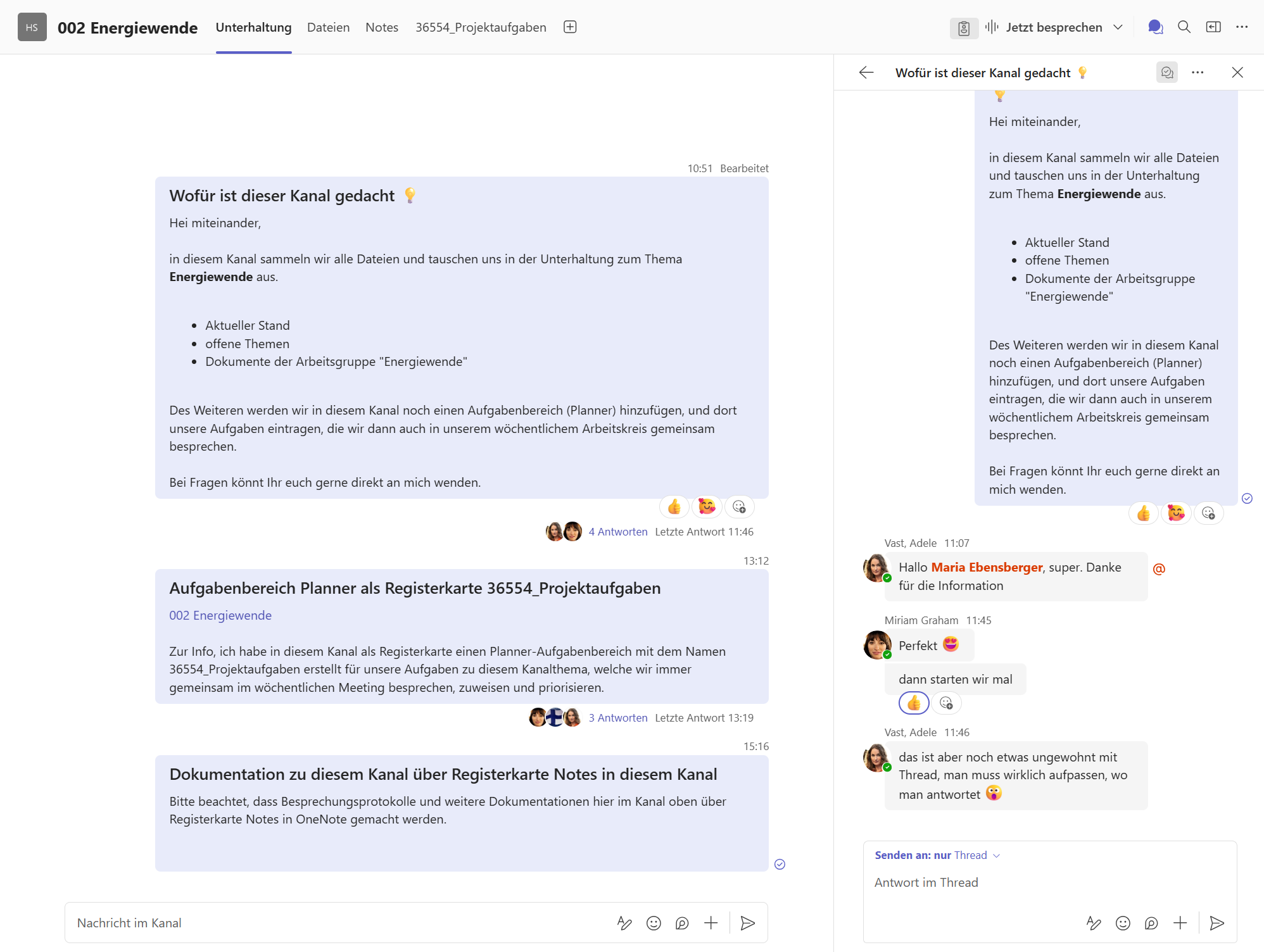Open the 36554_Projektaufgaben tab
This screenshot has width=1264, height=952.
[481, 27]
